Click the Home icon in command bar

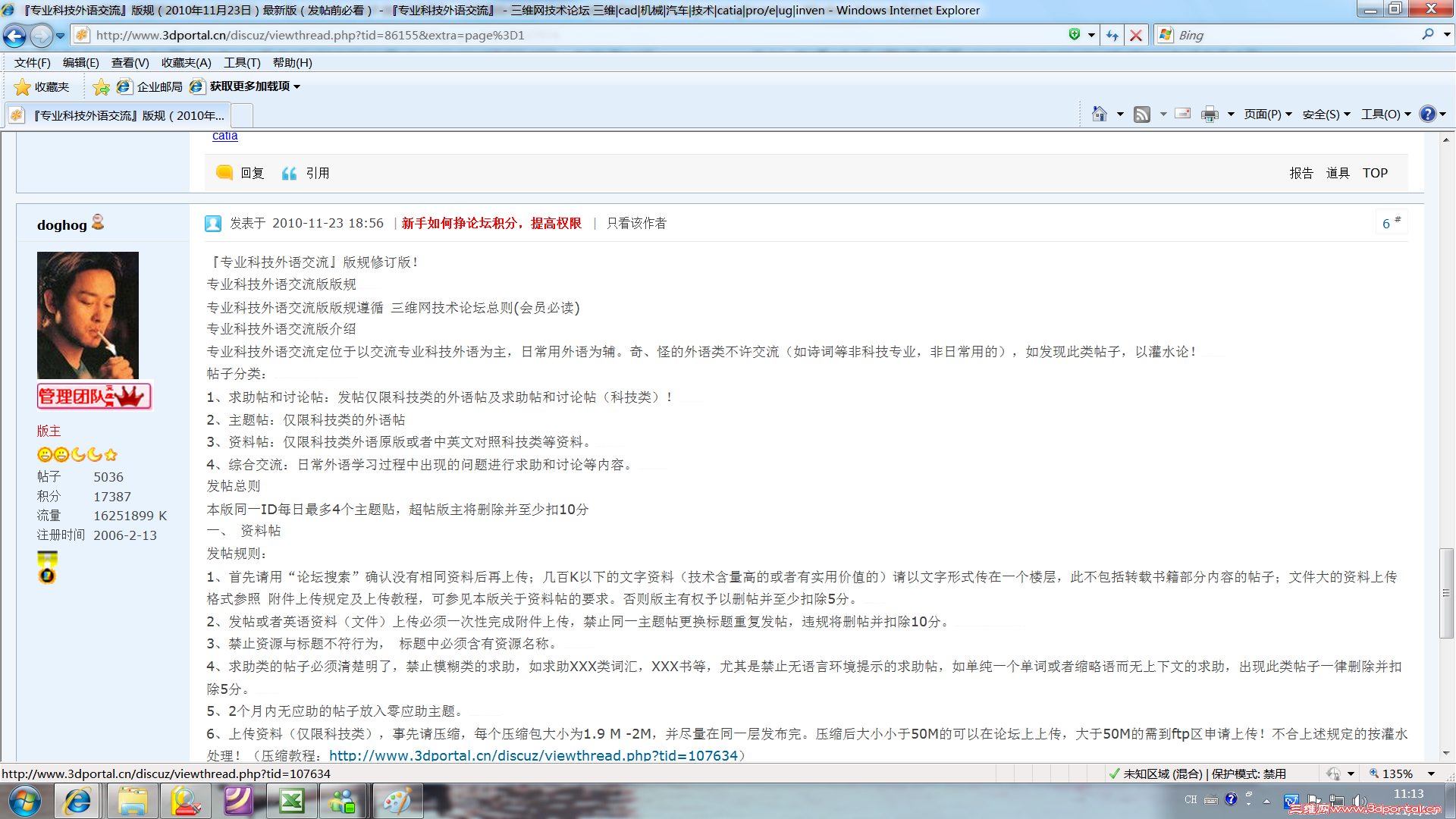(x=1099, y=114)
